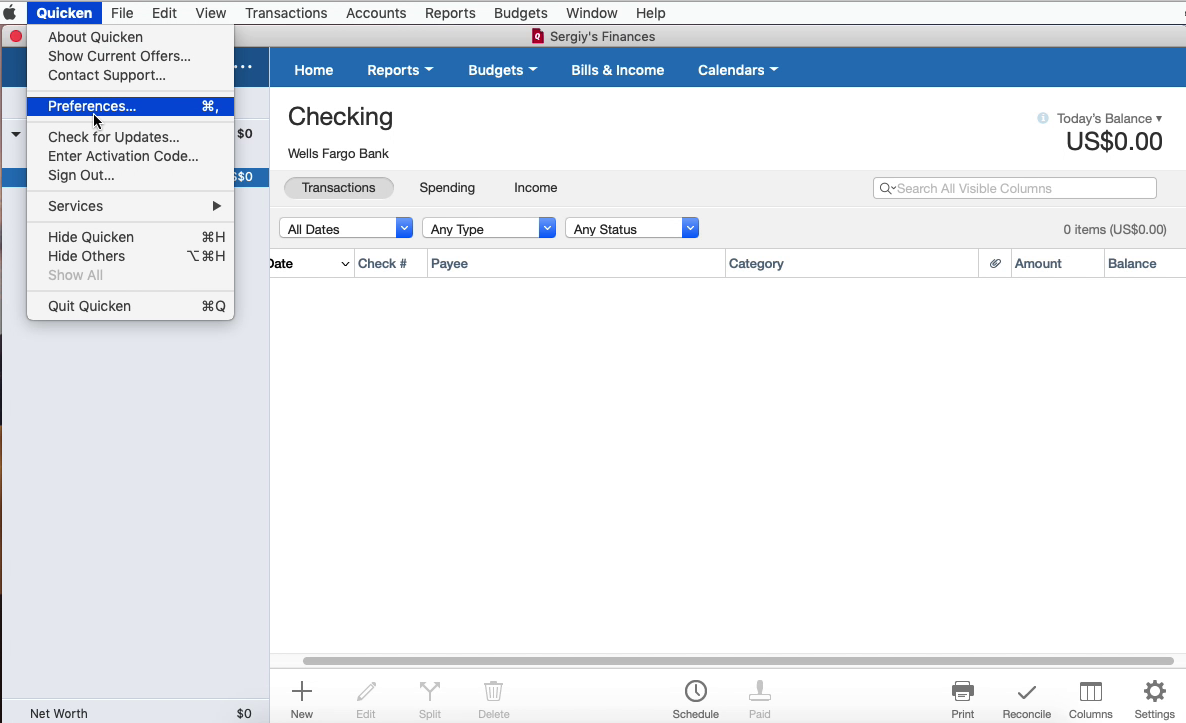Screen dimensions: 1186x723
Task: Choose Show Current Offers...
Action: [130, 56]
